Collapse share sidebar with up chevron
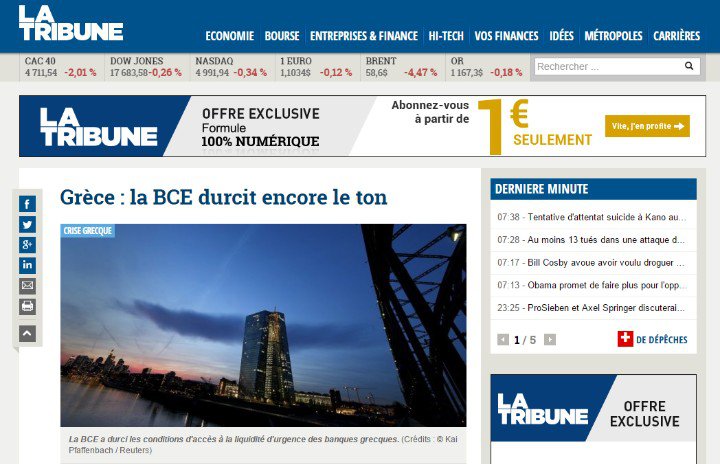Image resolution: width=720 pixels, height=464 pixels. click(27, 334)
